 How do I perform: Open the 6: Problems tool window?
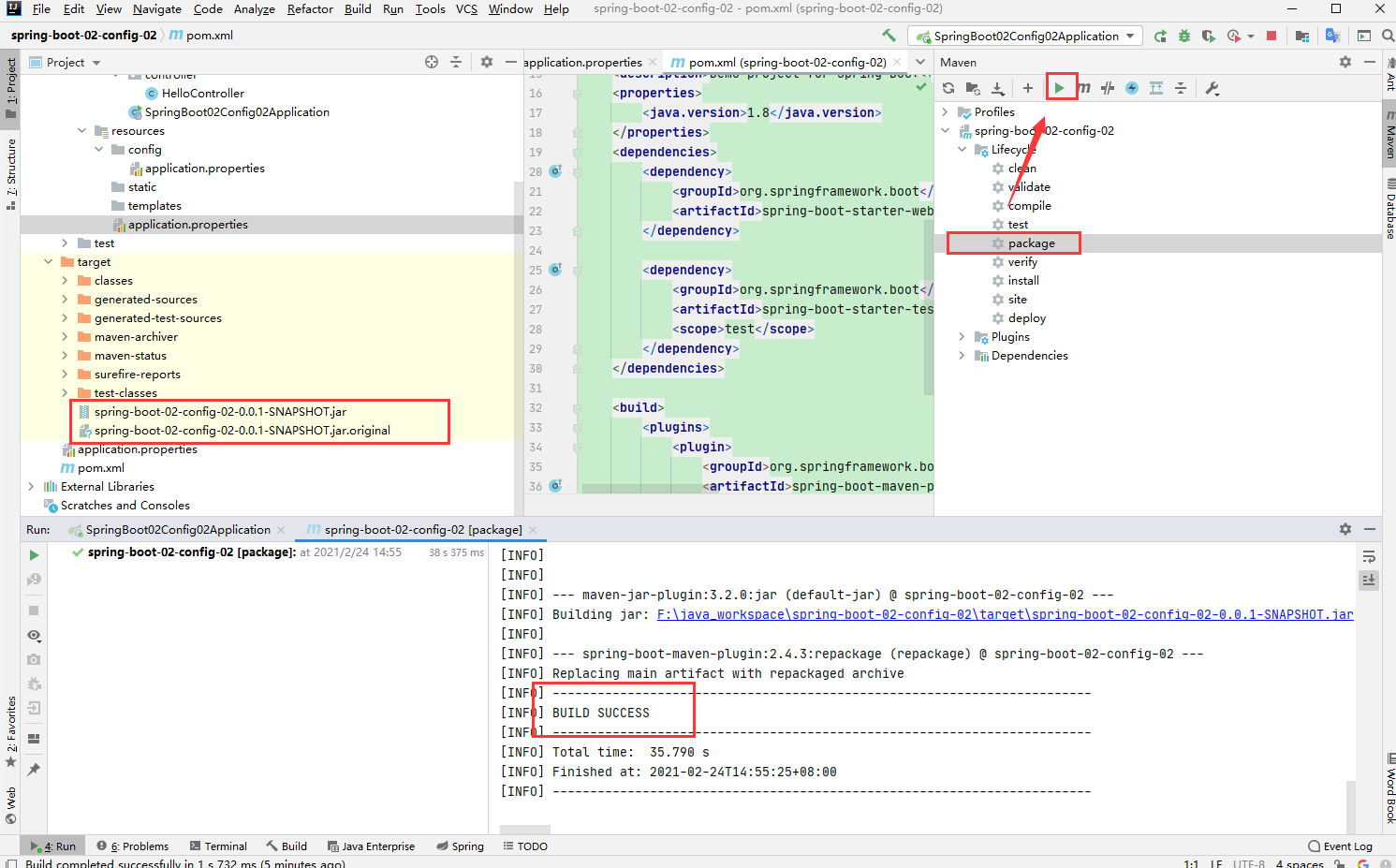coord(133,846)
